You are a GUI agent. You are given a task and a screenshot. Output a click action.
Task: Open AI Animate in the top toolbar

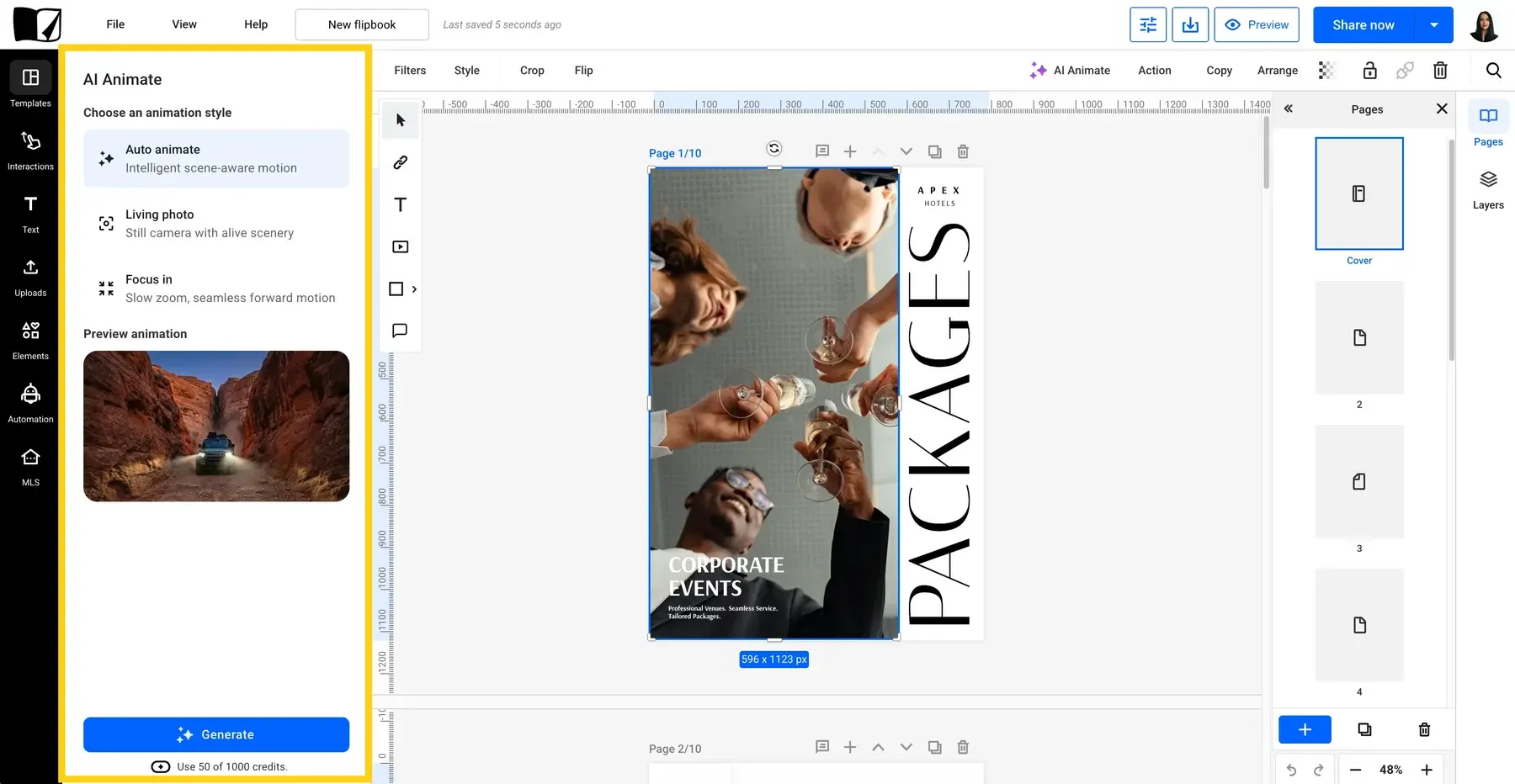[x=1070, y=71]
